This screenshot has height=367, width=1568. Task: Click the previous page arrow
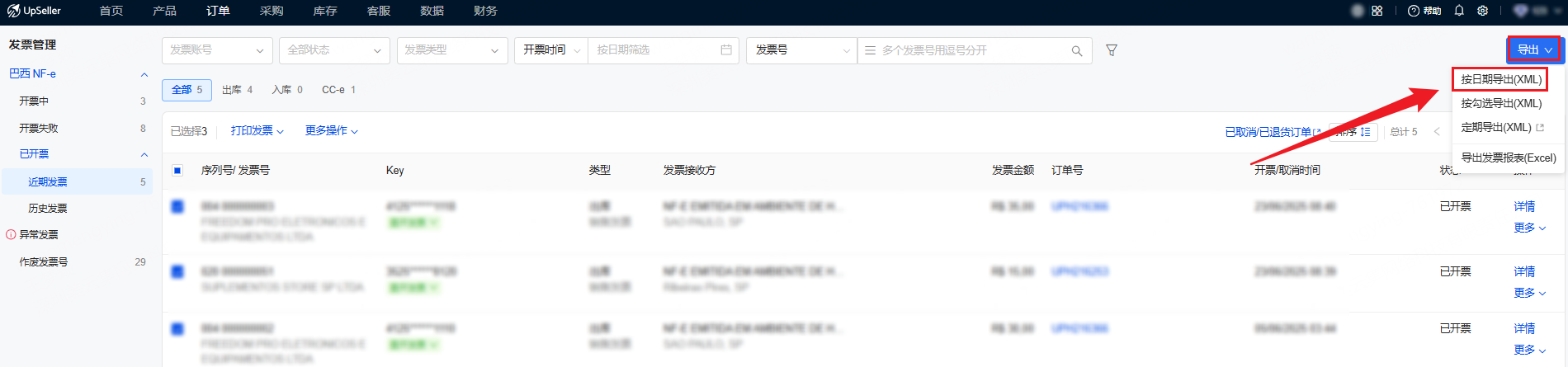pyautogui.click(x=1437, y=132)
